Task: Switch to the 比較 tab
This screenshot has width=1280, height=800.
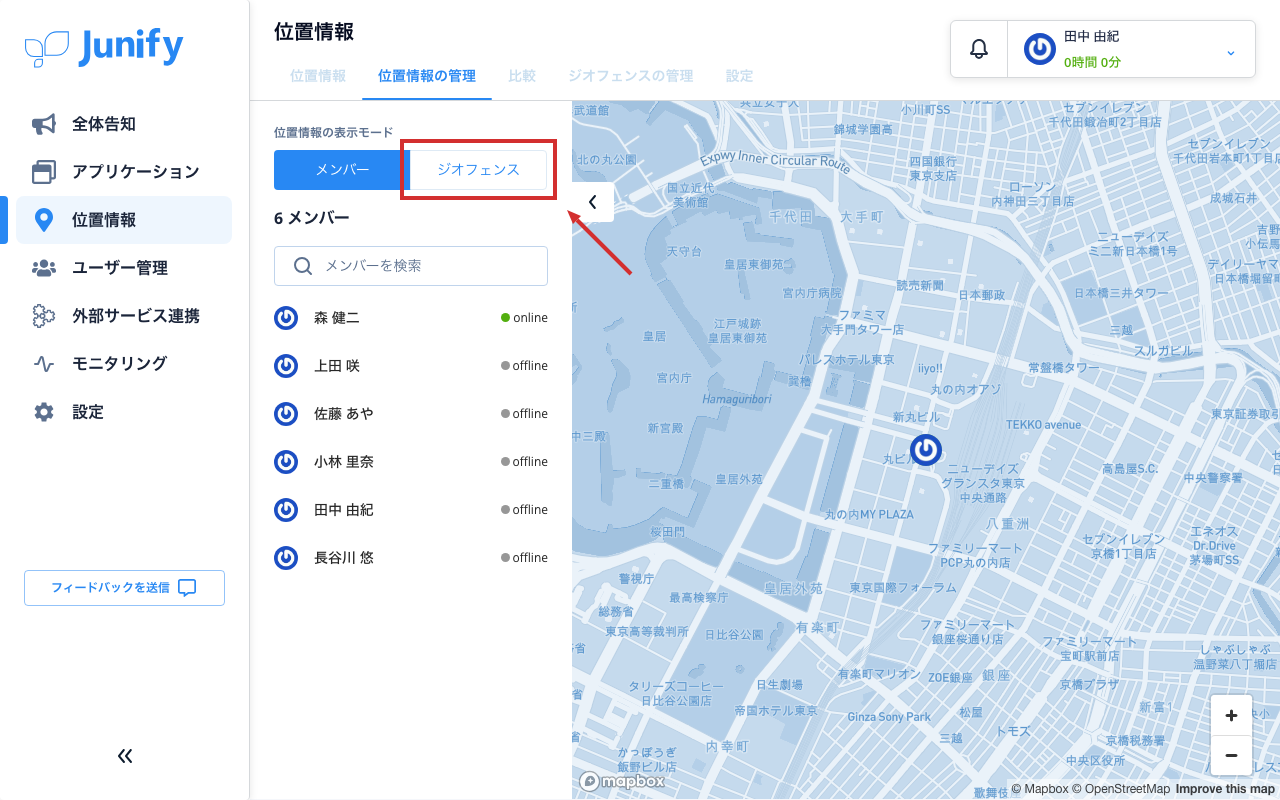Action: coord(522,76)
